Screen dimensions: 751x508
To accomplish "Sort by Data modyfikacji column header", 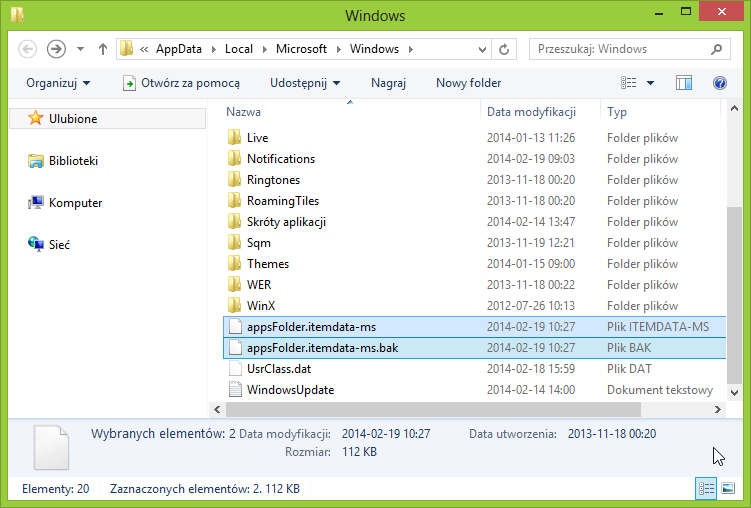I will [x=531, y=112].
